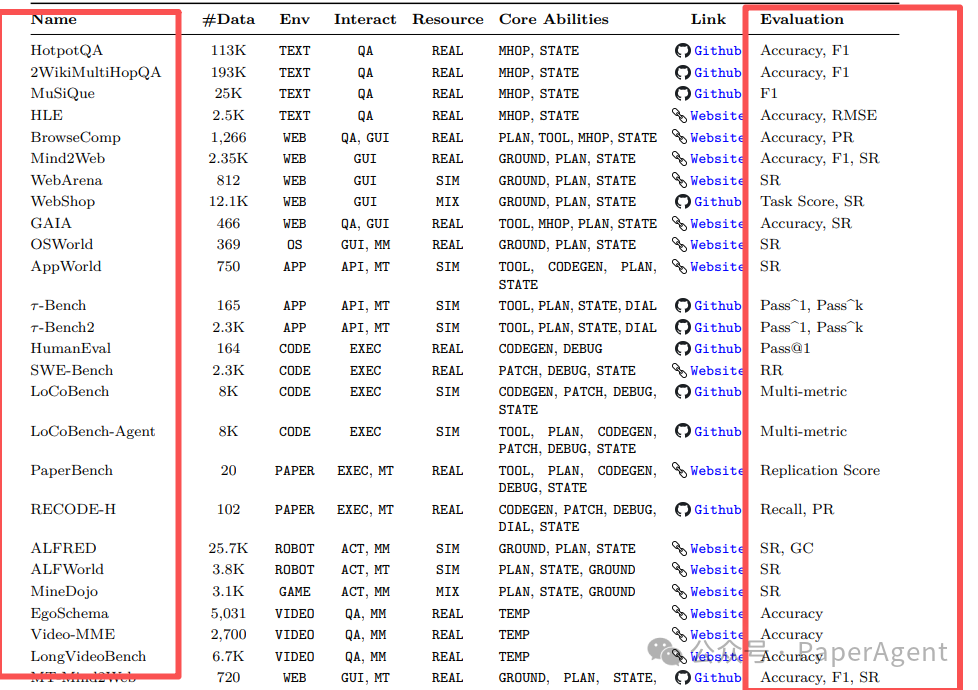Click the 'Recall, PR' evaluation cell
The image size is (978, 690).
click(x=796, y=510)
